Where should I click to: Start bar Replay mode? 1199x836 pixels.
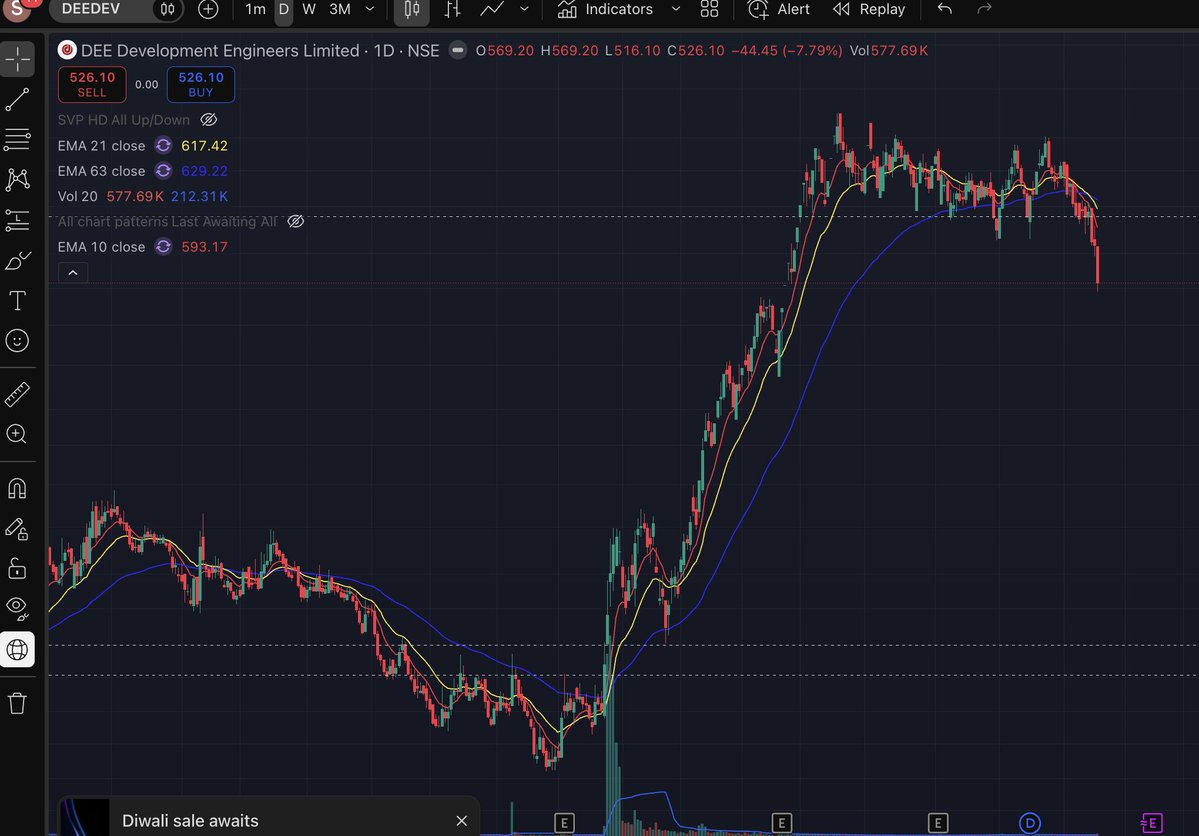point(869,9)
